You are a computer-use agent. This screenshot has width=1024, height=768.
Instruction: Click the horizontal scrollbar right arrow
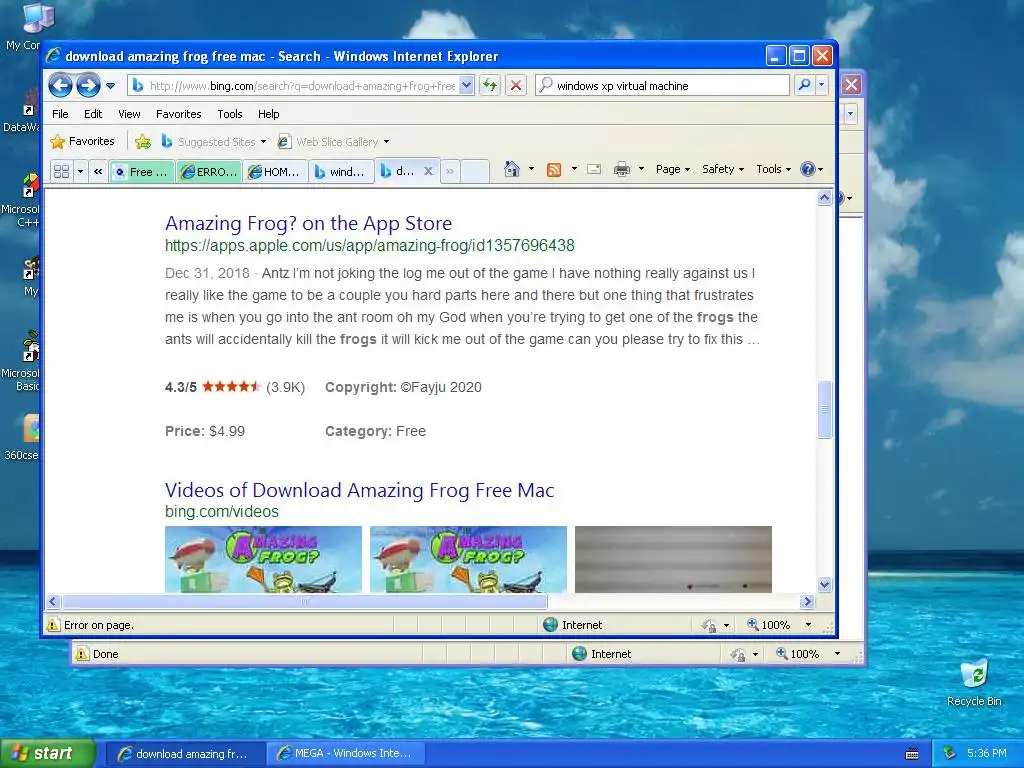click(807, 601)
